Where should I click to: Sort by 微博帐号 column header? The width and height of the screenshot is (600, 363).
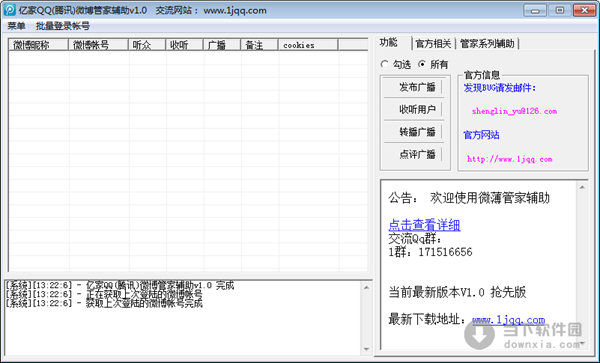(99, 45)
